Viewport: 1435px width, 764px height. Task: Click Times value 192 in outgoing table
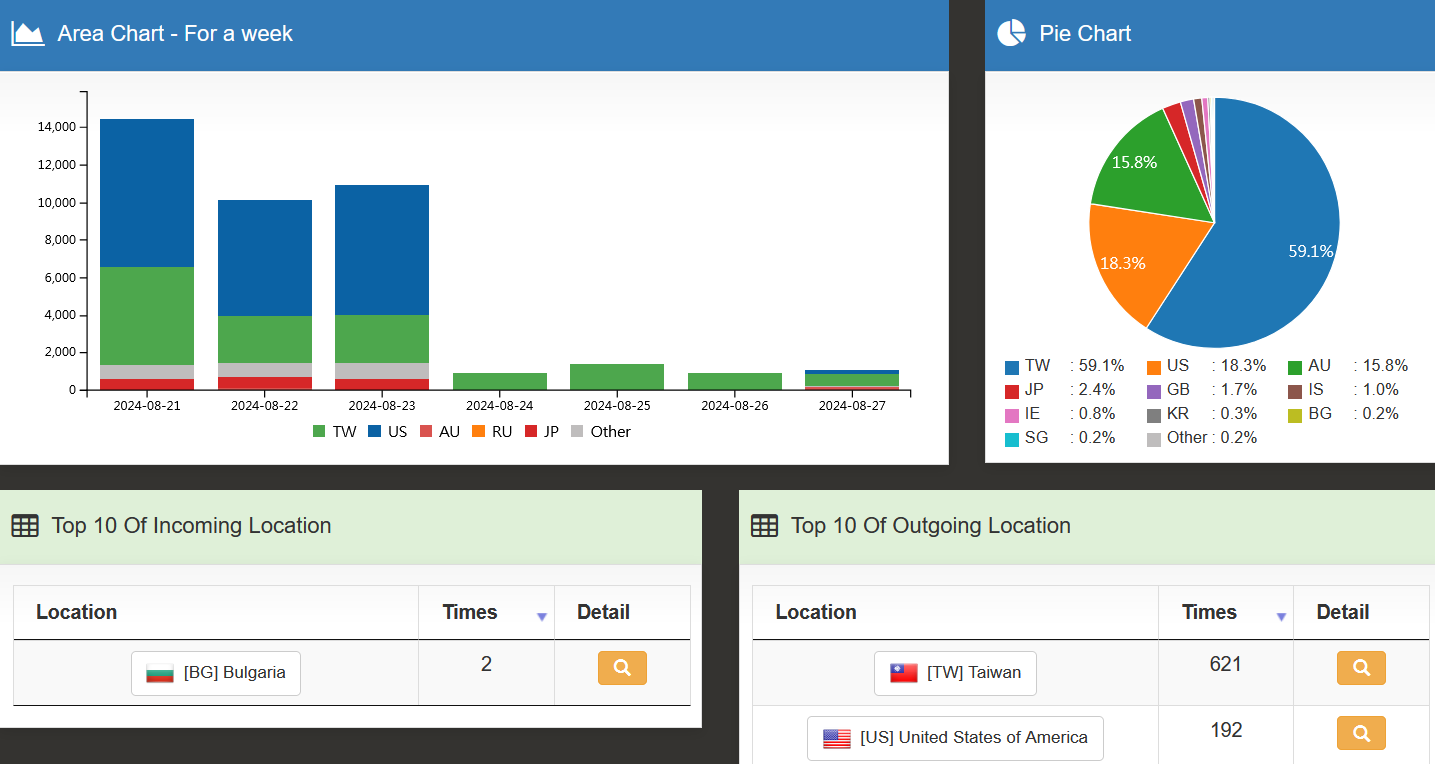1225,730
